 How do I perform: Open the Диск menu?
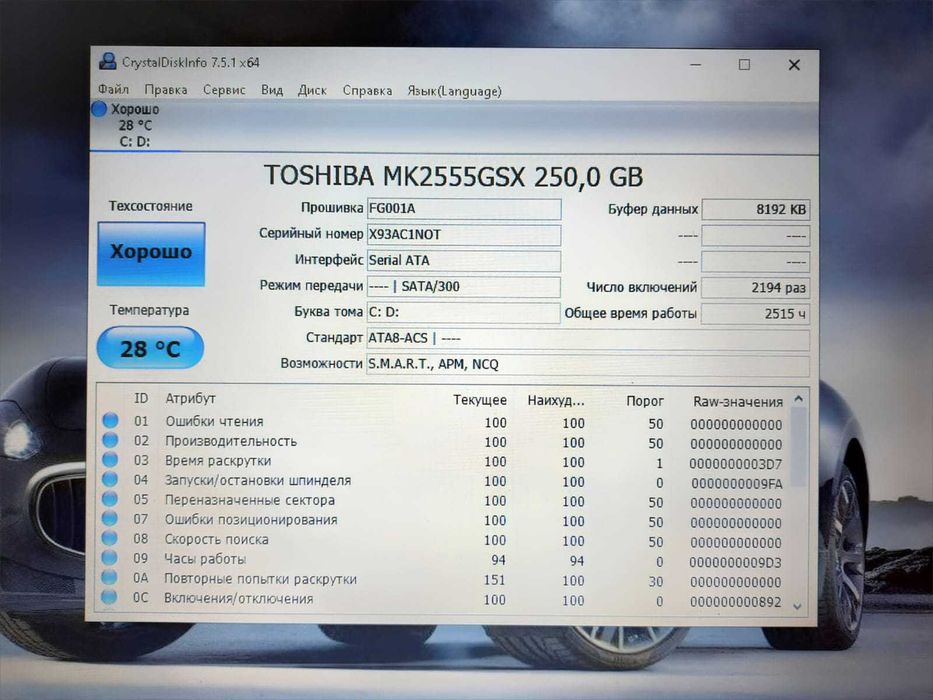point(312,90)
